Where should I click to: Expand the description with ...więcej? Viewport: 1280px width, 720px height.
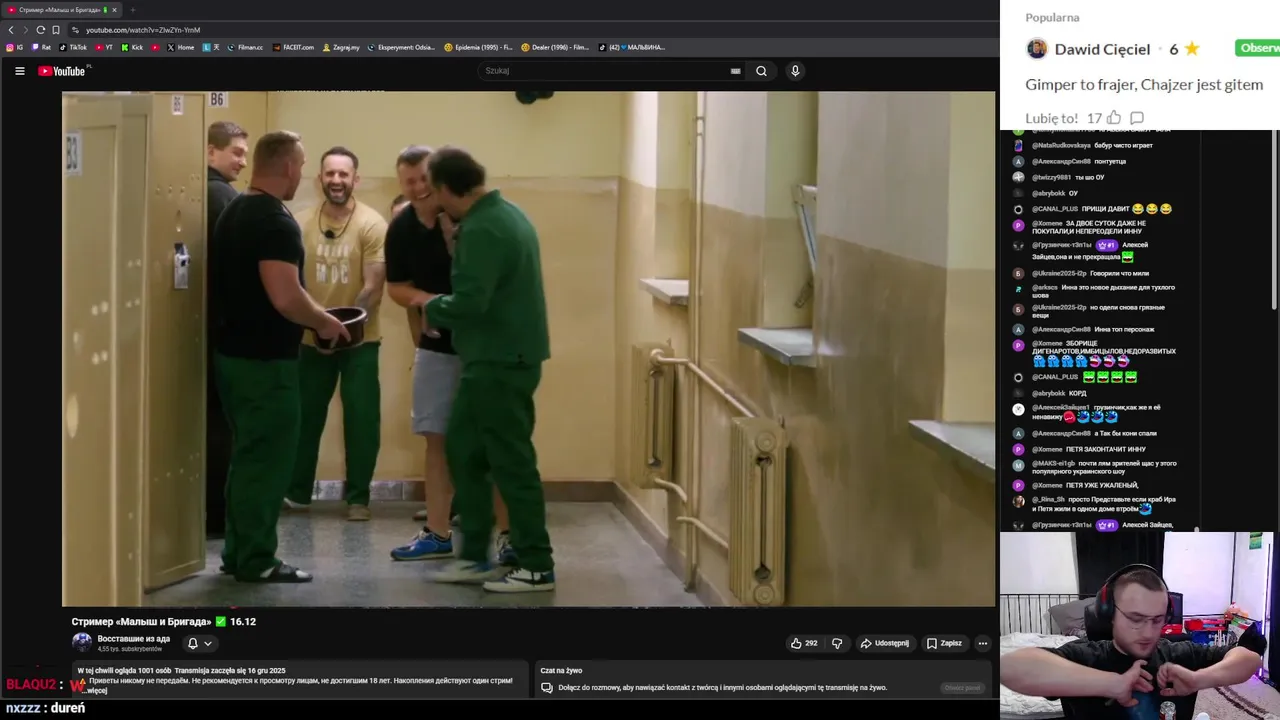click(x=97, y=691)
